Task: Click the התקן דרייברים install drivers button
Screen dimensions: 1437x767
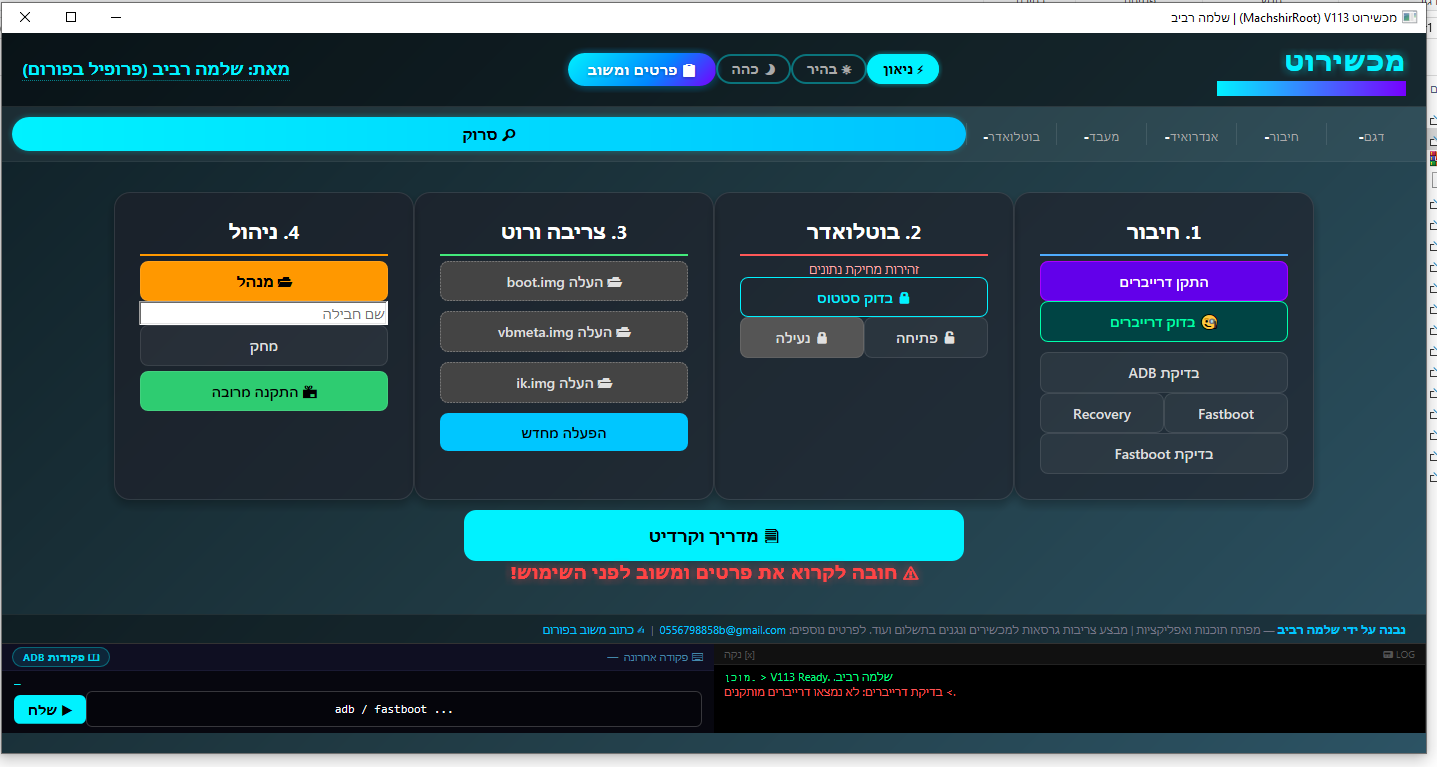Action: (x=1163, y=281)
